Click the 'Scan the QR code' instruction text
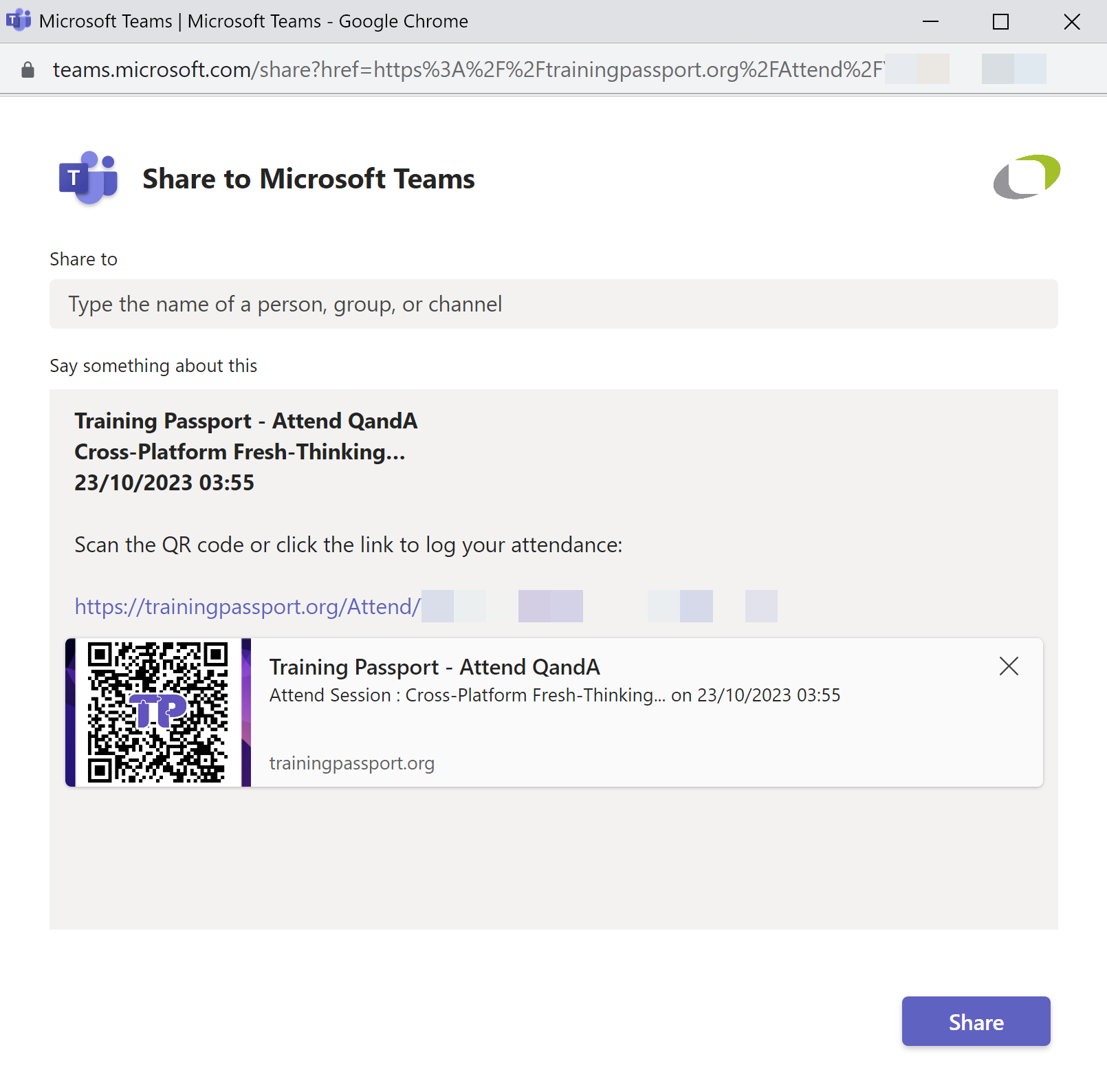Screen dimensions: 1107x1092 click(x=349, y=545)
